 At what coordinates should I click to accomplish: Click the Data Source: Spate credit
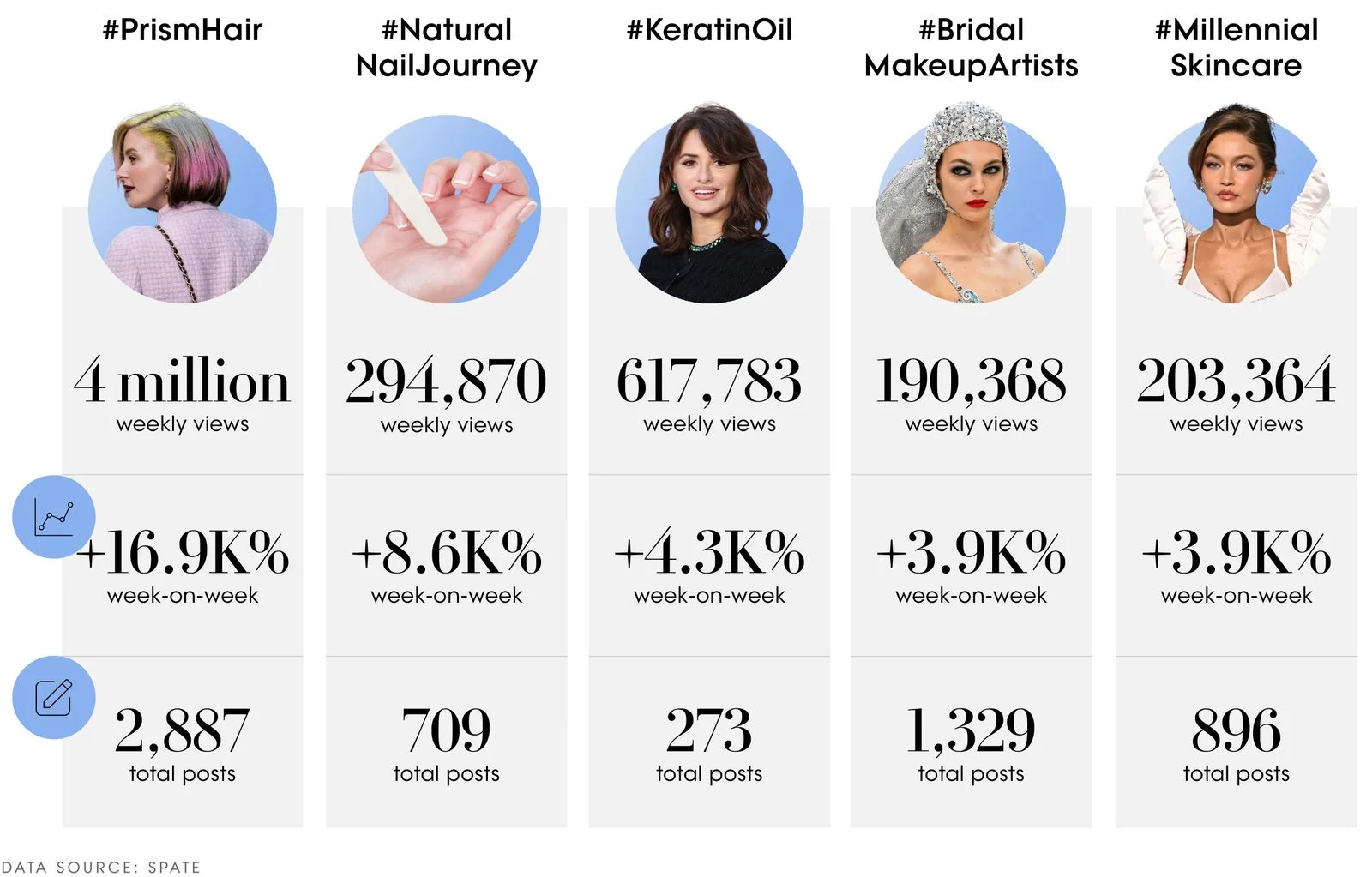(100, 868)
